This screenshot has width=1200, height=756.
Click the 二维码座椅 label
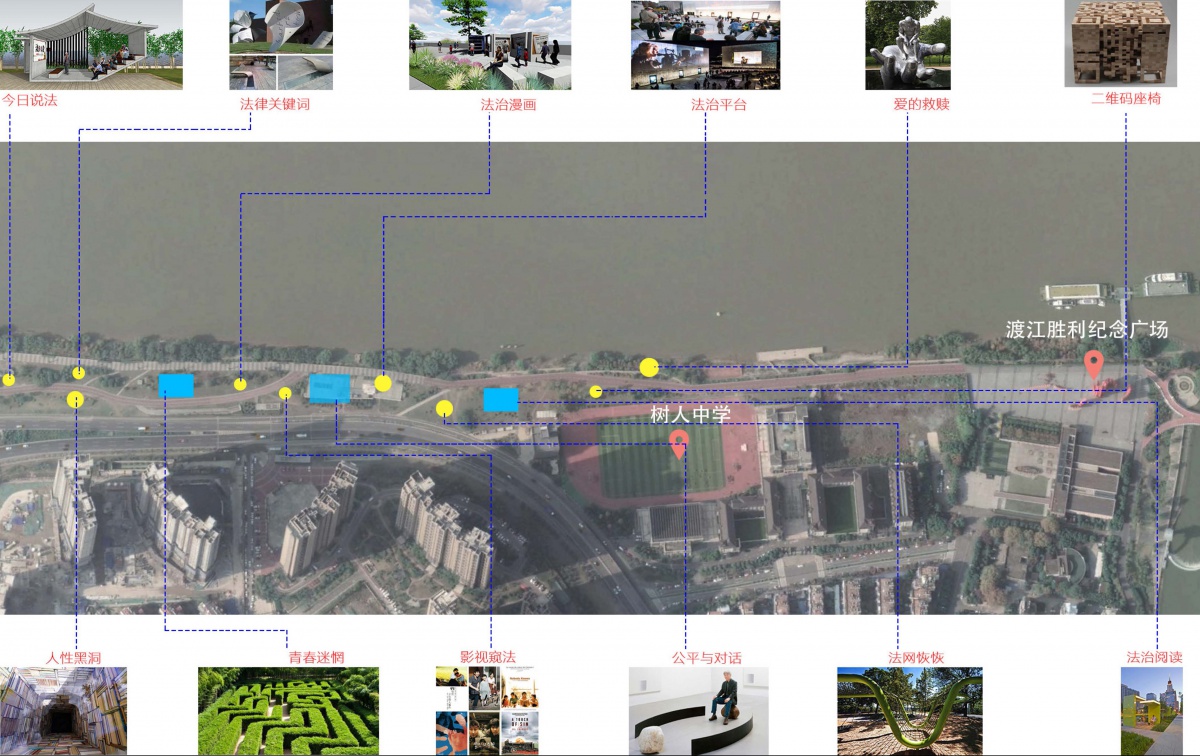[1127, 100]
